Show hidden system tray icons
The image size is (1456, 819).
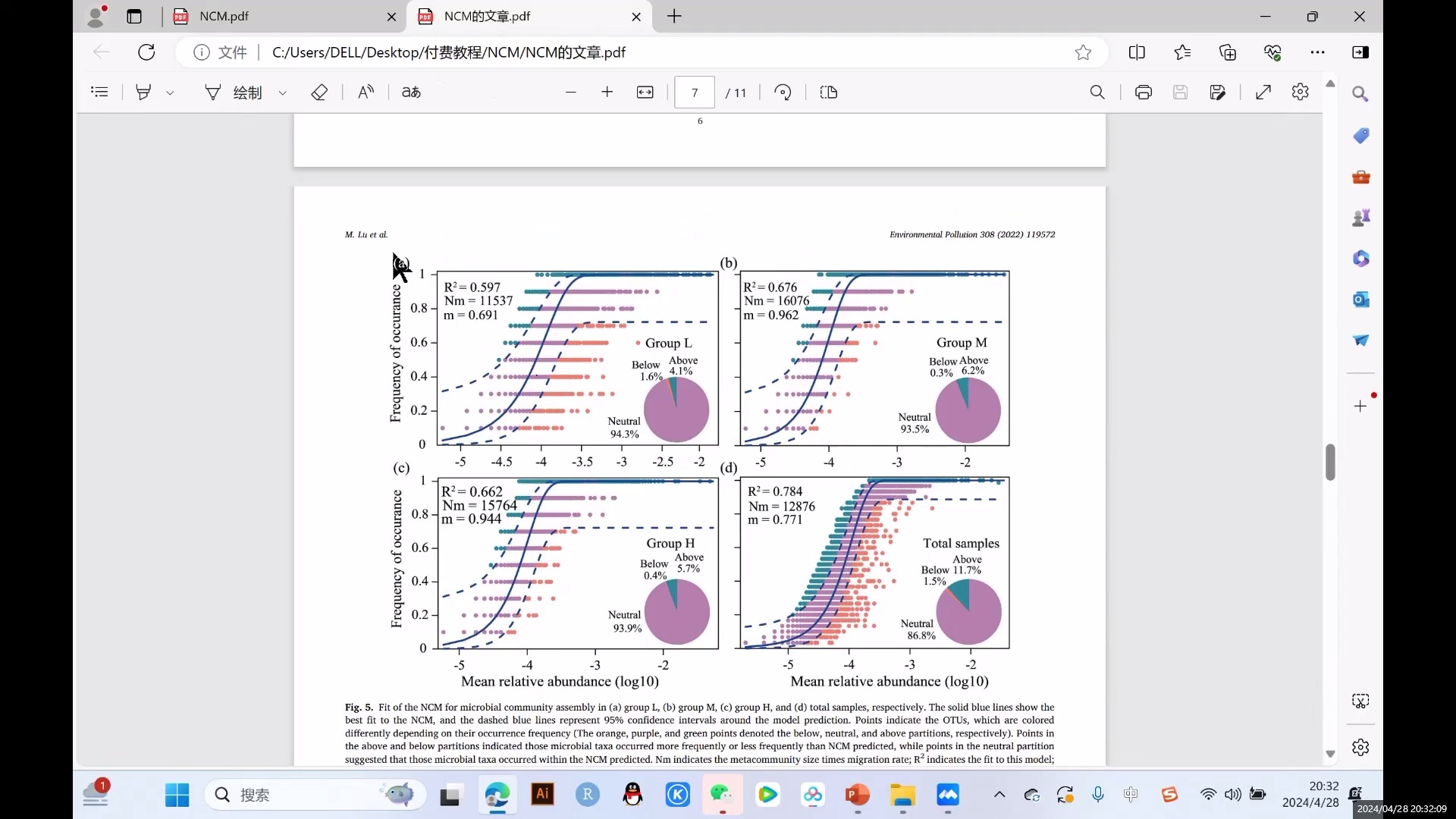[999, 795]
